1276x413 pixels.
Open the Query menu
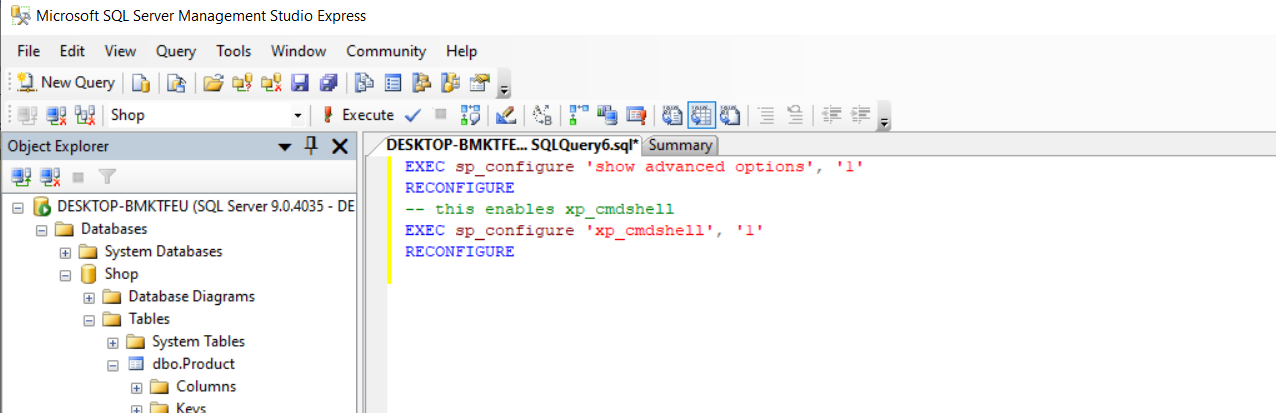click(176, 51)
